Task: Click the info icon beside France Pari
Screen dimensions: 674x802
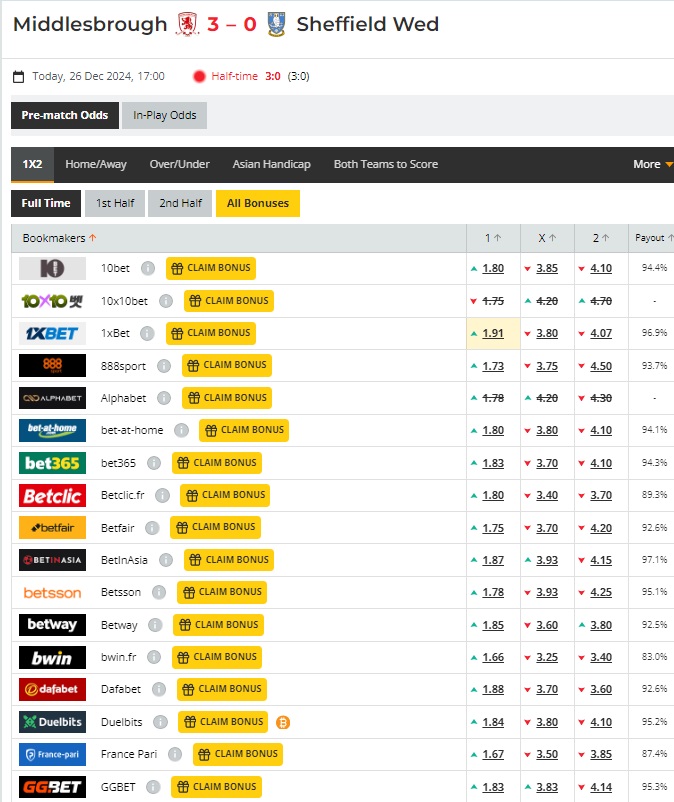Action: (x=176, y=754)
